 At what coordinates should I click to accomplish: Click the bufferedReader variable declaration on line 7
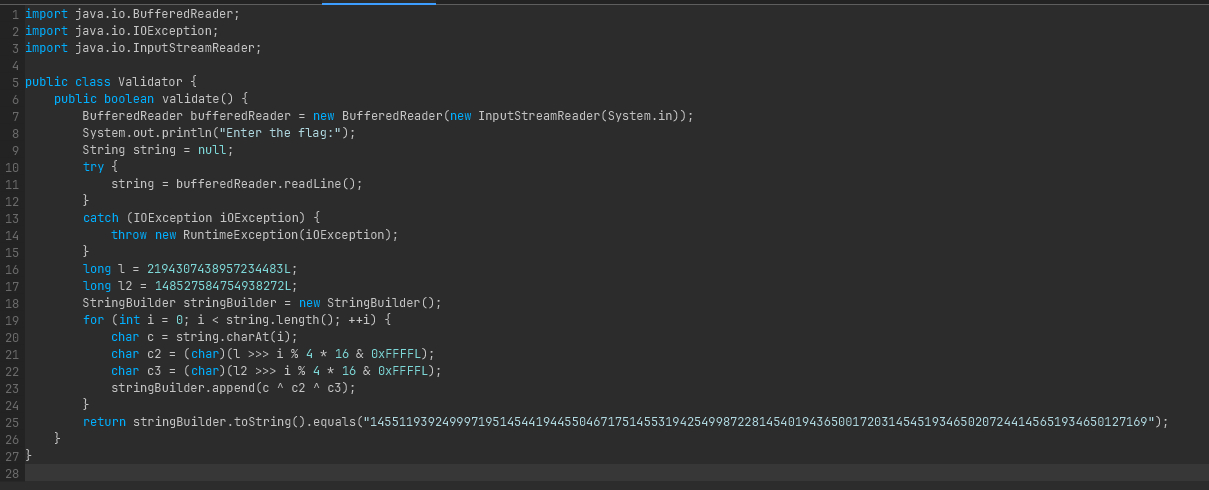pos(240,116)
